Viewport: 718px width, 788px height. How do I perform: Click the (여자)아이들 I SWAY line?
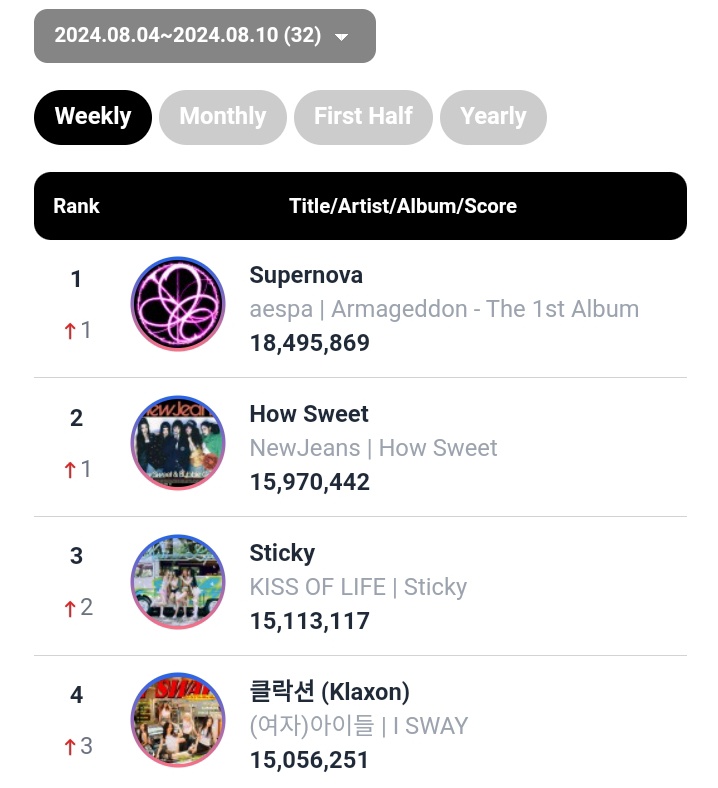coord(359,726)
